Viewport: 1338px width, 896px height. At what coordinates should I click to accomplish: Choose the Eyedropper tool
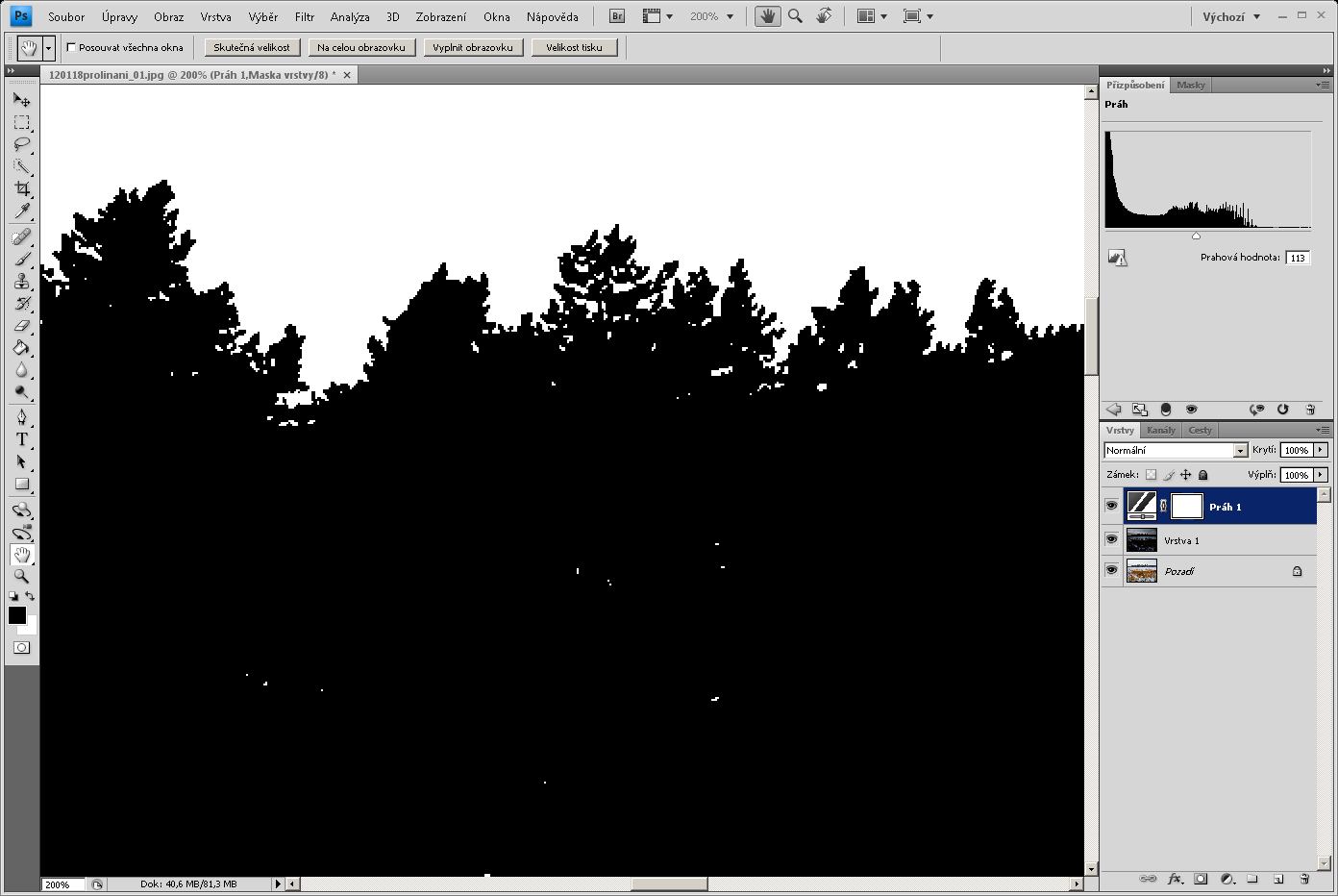(21, 212)
